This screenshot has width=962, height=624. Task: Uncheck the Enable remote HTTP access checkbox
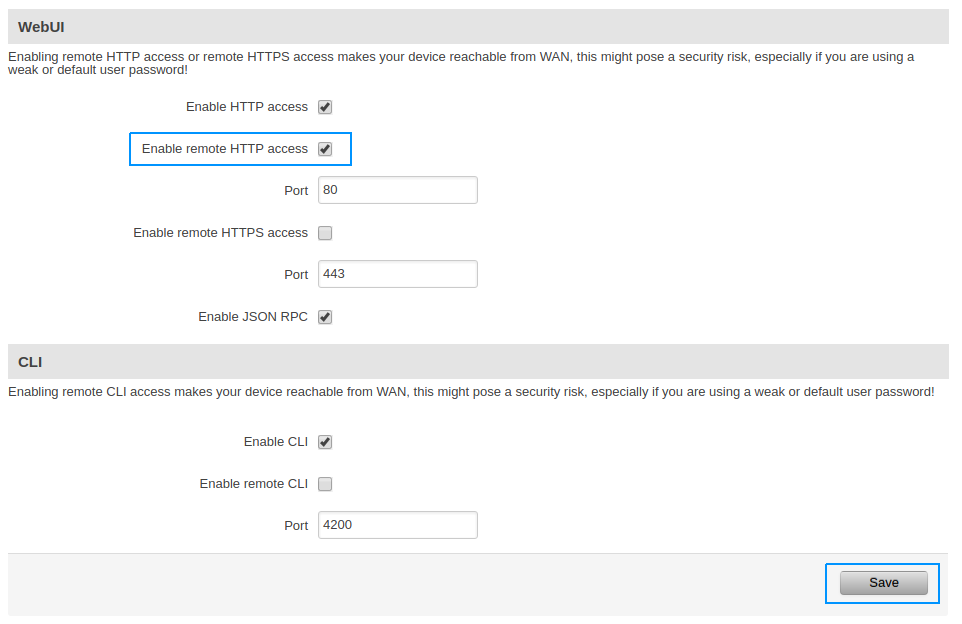pos(325,149)
